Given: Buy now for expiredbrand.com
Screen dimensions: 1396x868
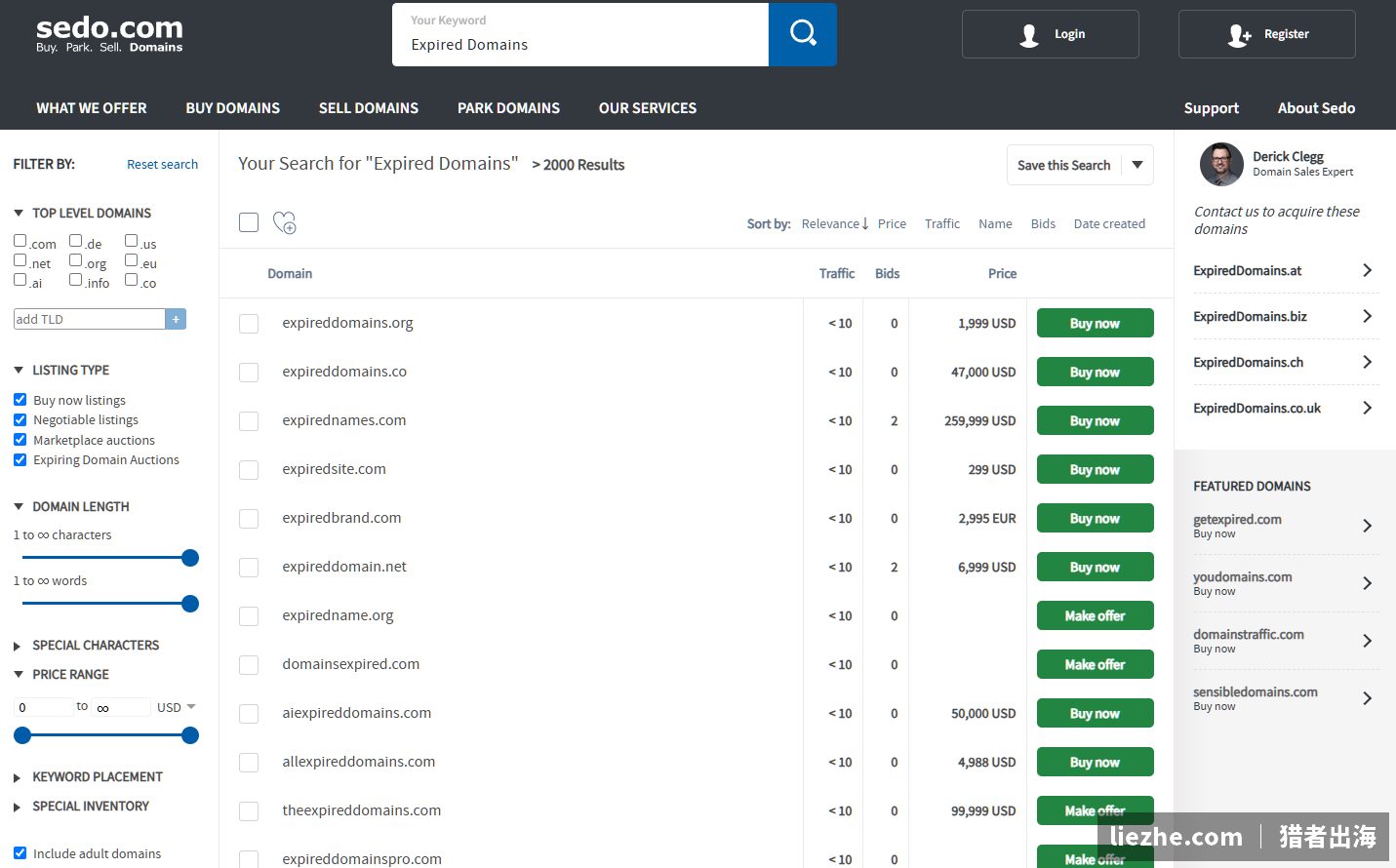Looking at the screenshot, I should (x=1095, y=518).
